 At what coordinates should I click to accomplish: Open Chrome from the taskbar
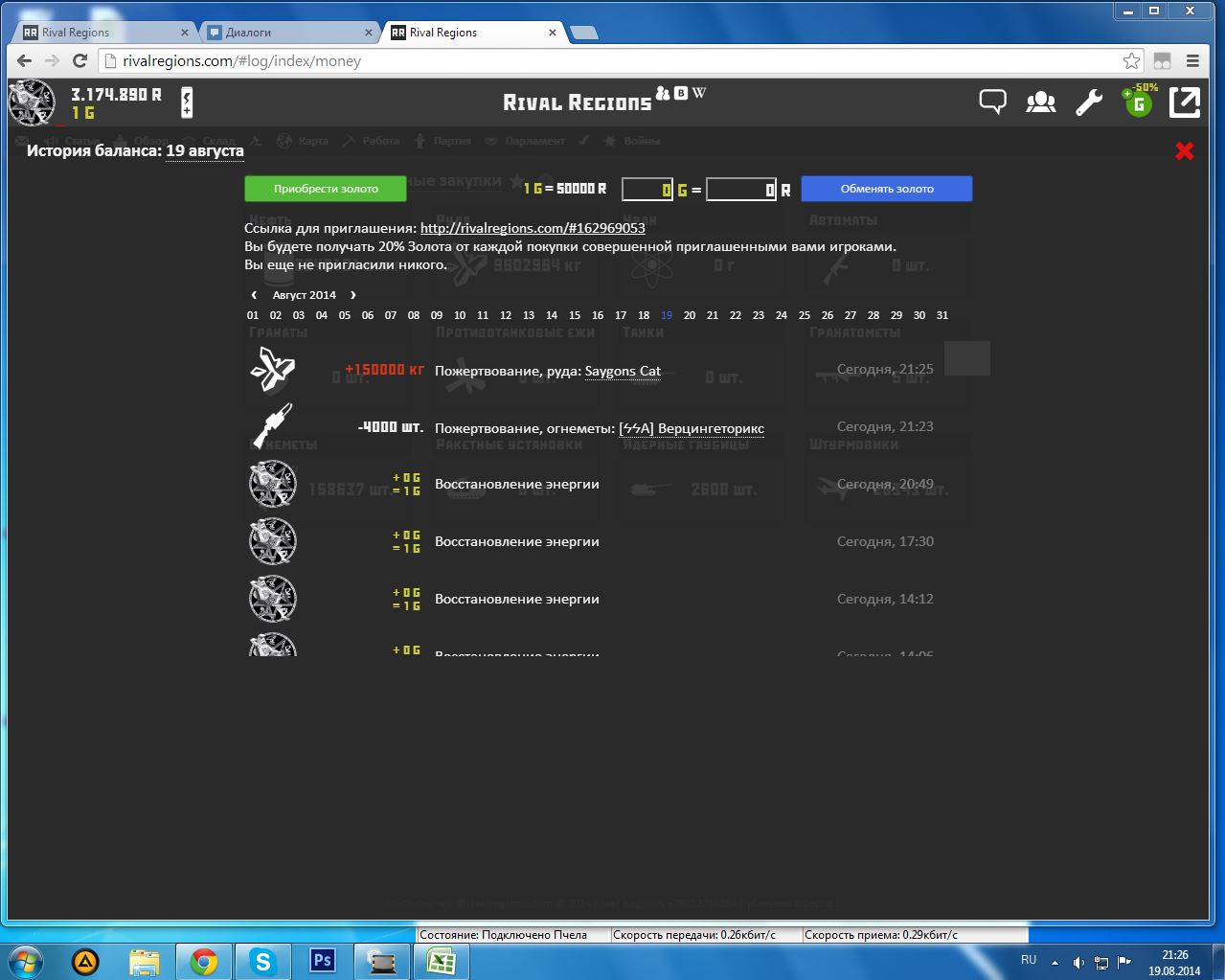[203, 961]
